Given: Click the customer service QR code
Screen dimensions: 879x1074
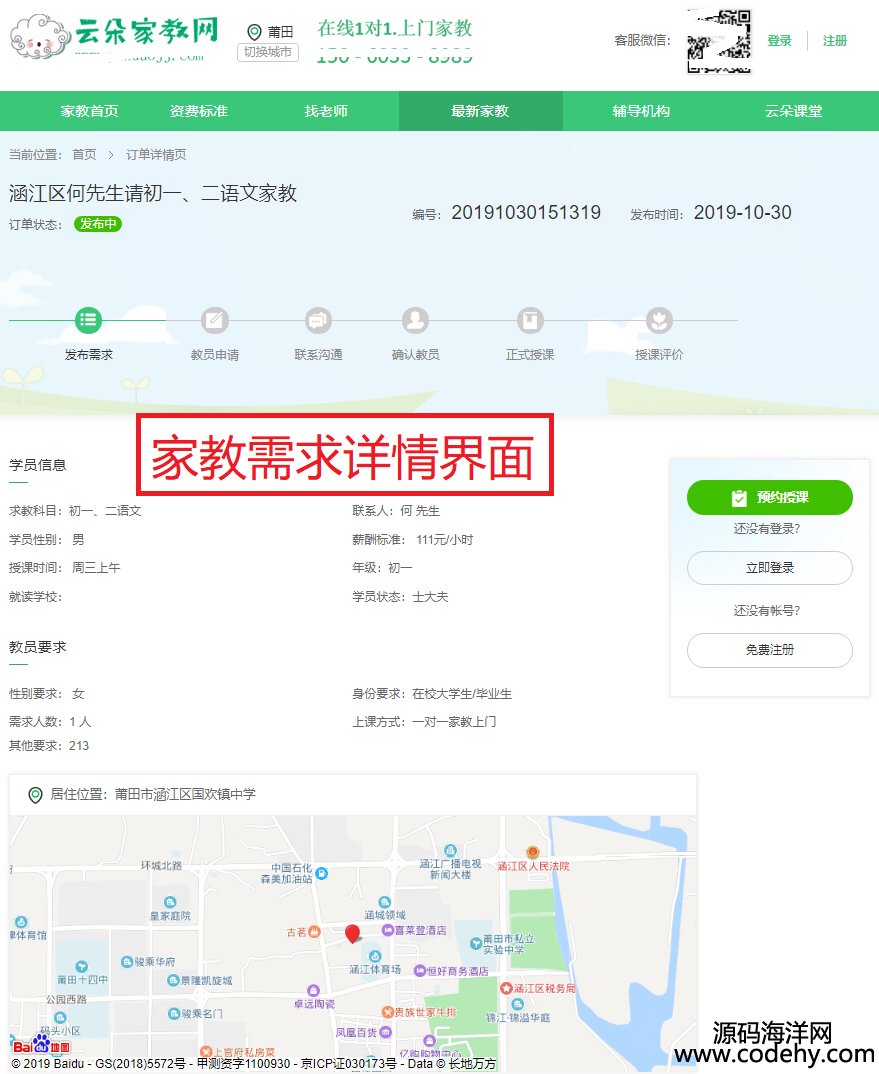Looking at the screenshot, I should click(x=719, y=41).
